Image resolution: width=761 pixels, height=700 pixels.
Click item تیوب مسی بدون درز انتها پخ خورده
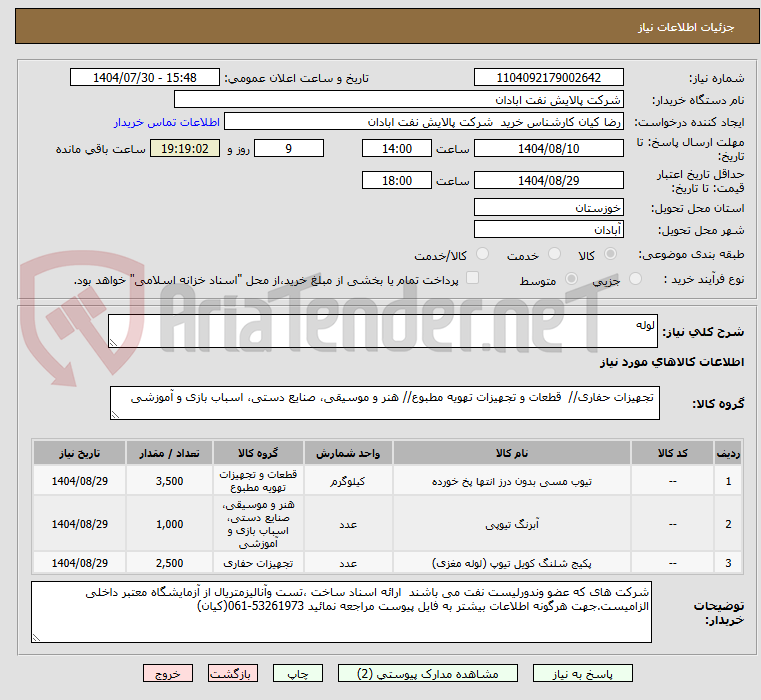click(x=512, y=482)
